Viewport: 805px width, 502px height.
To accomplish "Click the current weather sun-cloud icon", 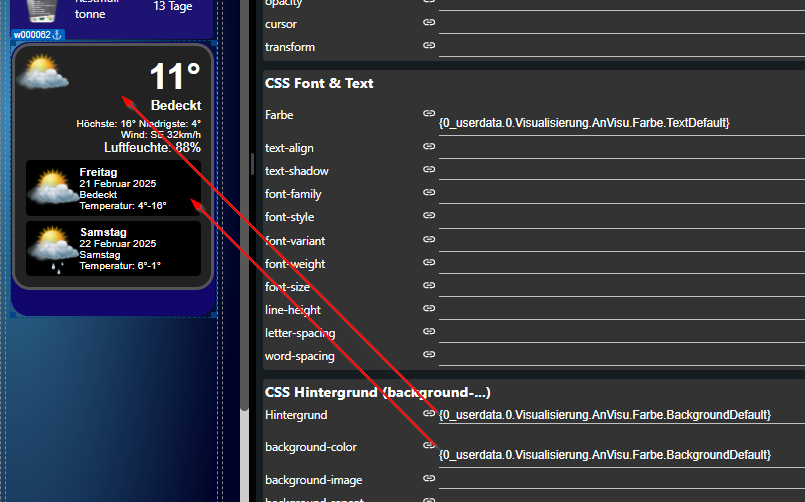I will 43,73.
